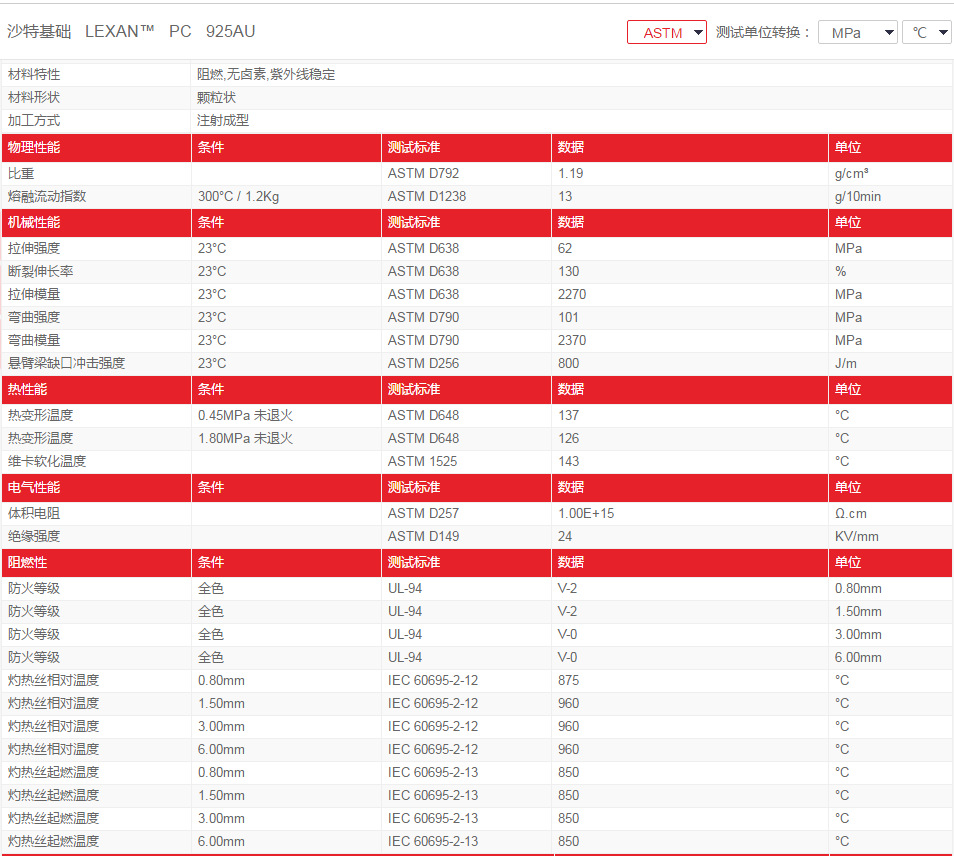Screen dimensions: 954x856
Task: Click the ASTM 1525 standard cell
Action: pos(422,461)
